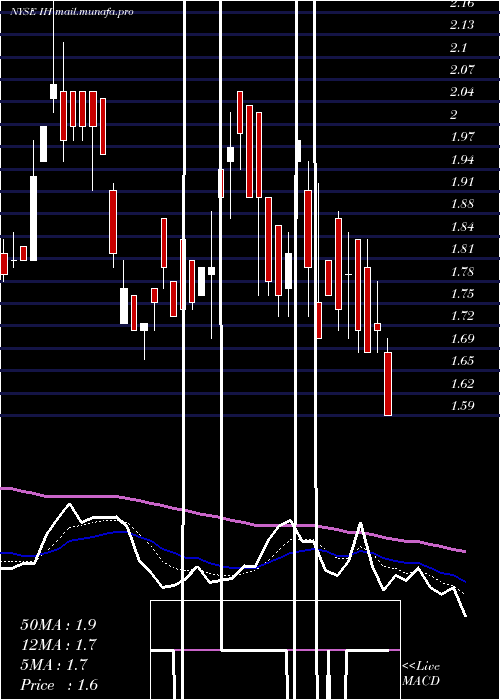Click the 1.69 price axis label
The height and width of the screenshot is (700, 500).
[x=462, y=338]
